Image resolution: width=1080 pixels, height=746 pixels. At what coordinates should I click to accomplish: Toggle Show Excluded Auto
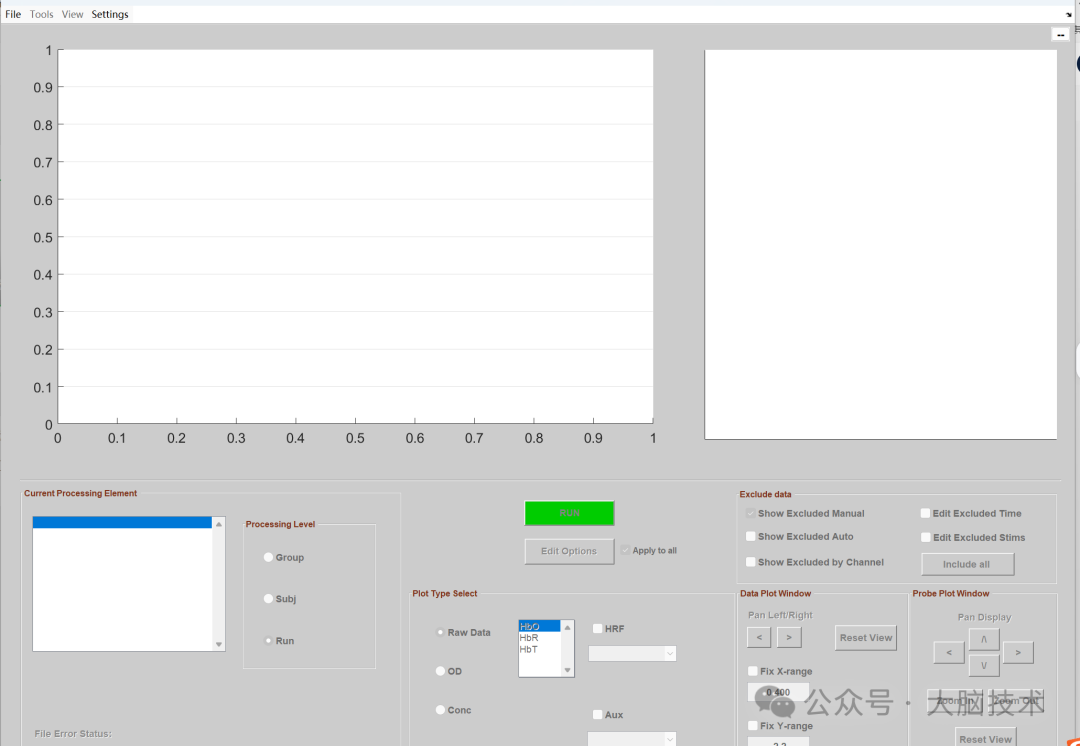751,536
